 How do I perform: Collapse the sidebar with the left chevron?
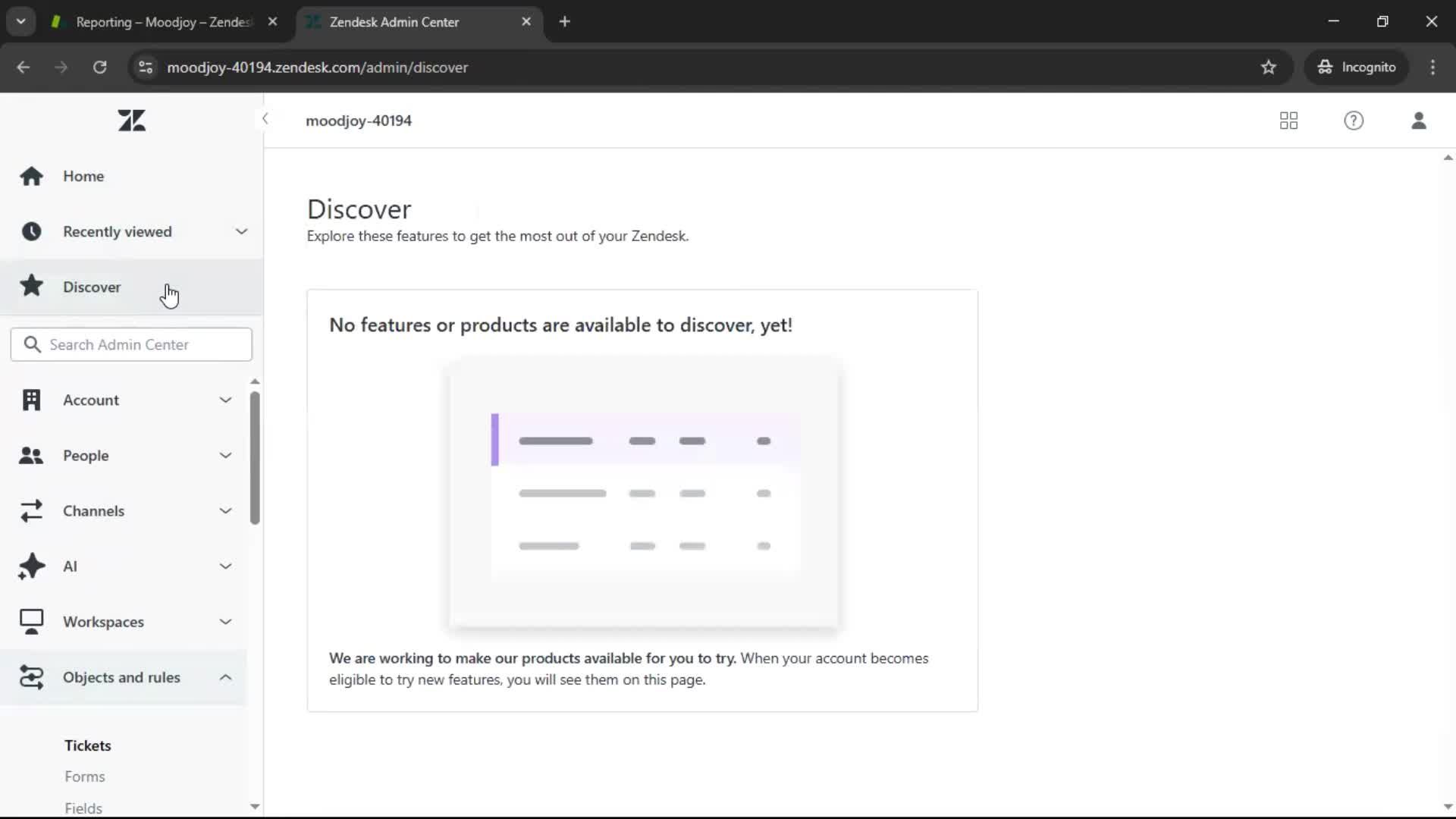coord(265,119)
